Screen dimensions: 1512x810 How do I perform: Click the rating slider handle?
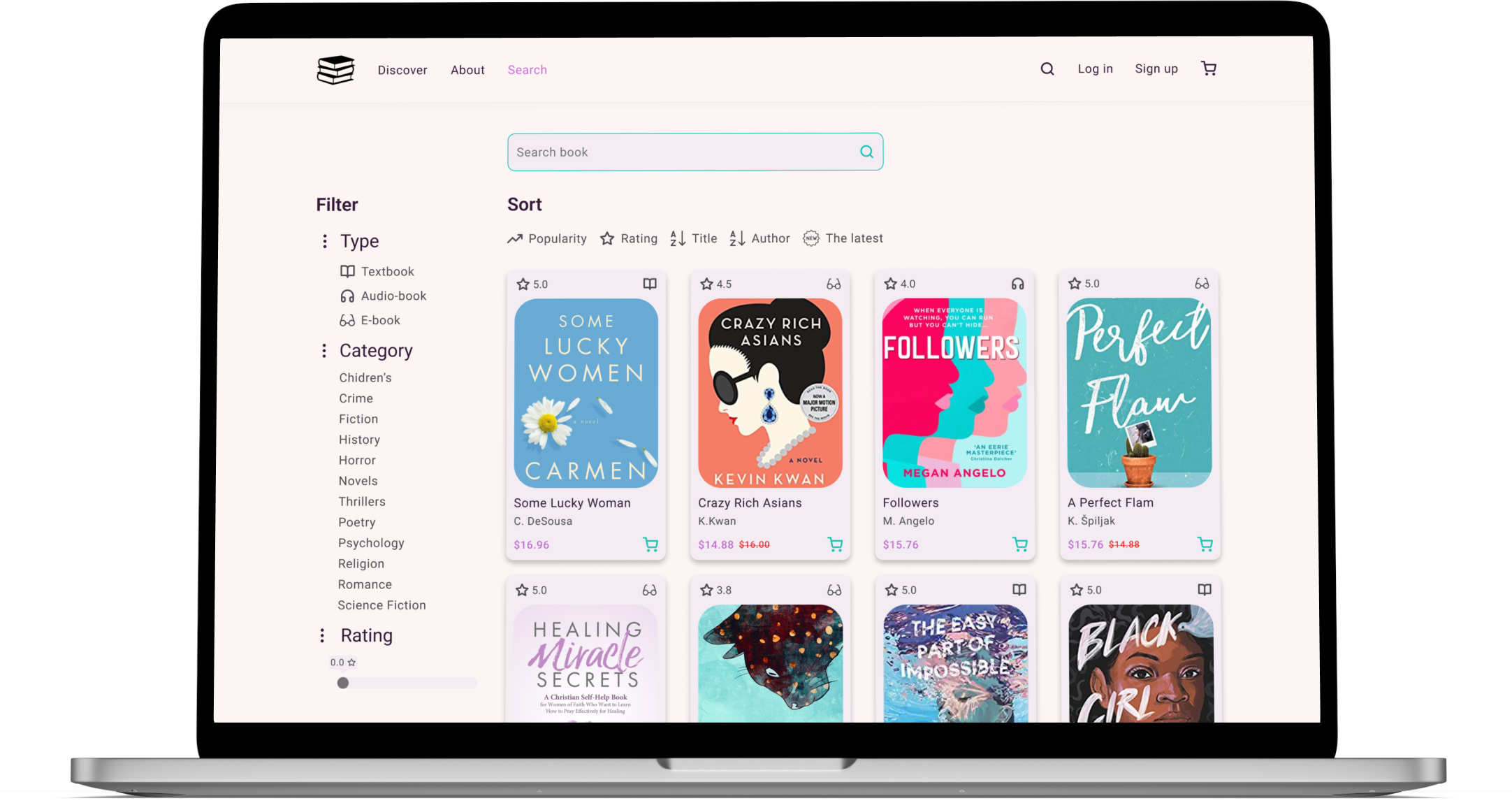coord(343,683)
